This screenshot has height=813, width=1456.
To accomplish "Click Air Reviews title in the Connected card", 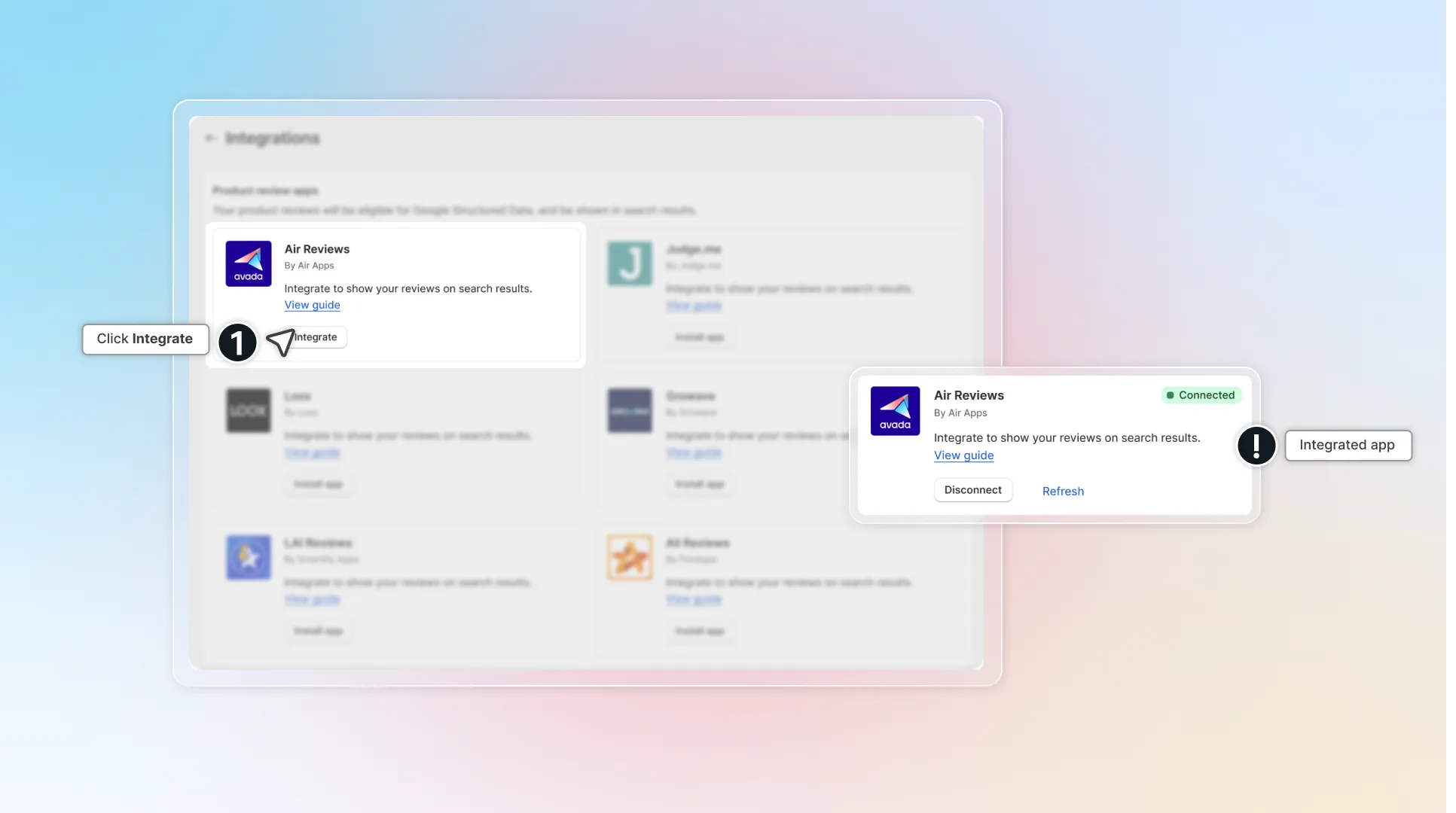I will tap(969, 395).
